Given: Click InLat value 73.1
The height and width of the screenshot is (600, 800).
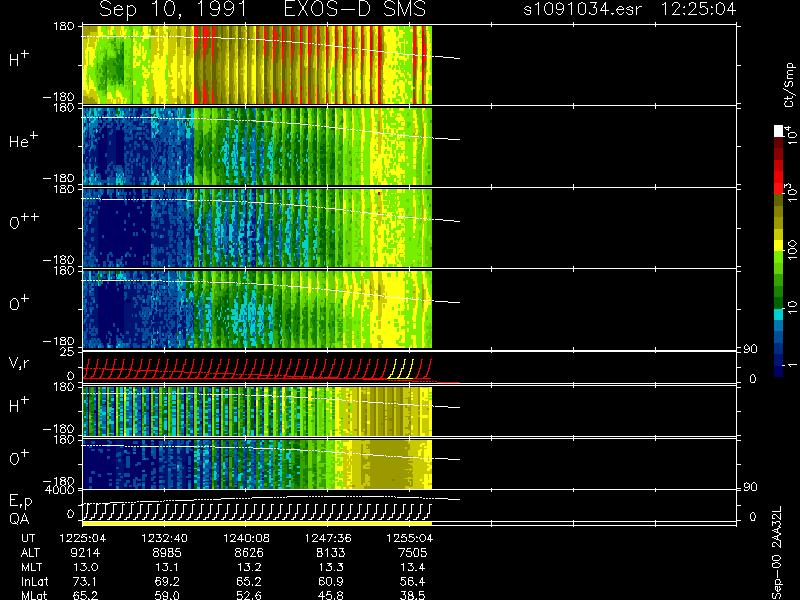Looking at the screenshot, I should [x=86, y=581].
